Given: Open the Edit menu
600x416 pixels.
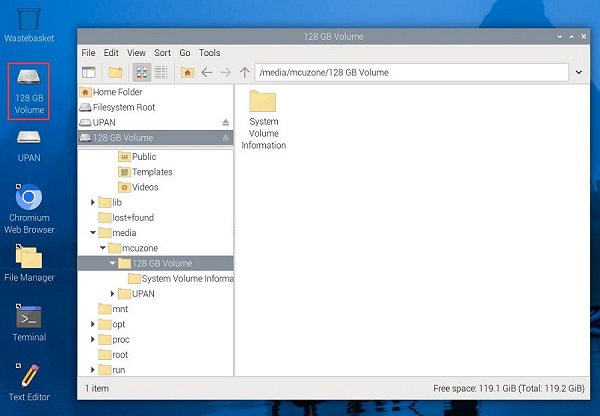Looking at the screenshot, I should (x=111, y=53).
